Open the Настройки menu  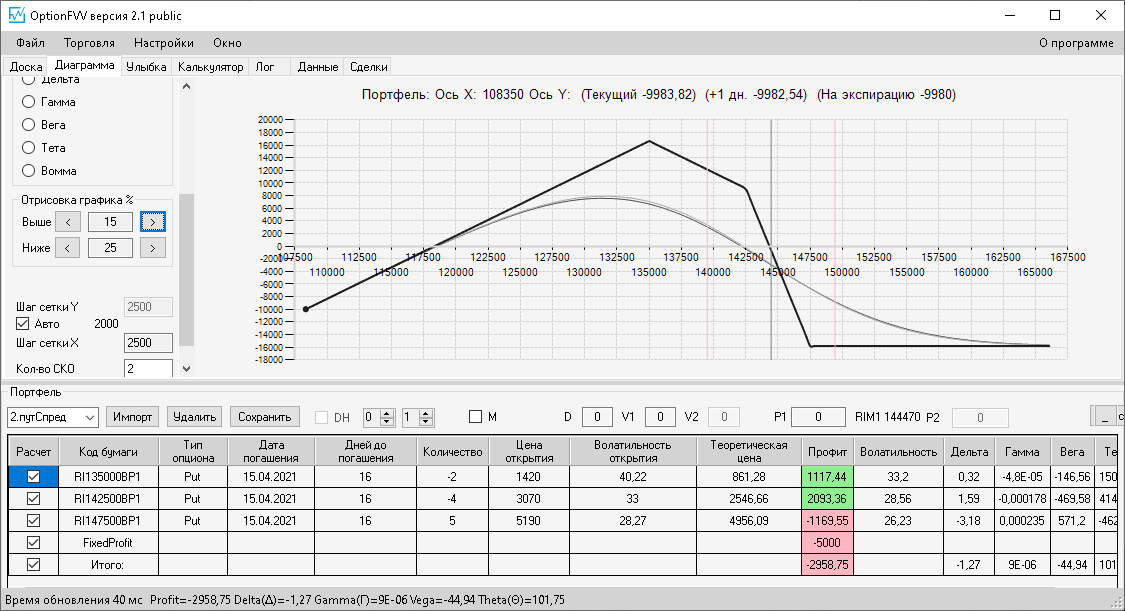(x=164, y=43)
